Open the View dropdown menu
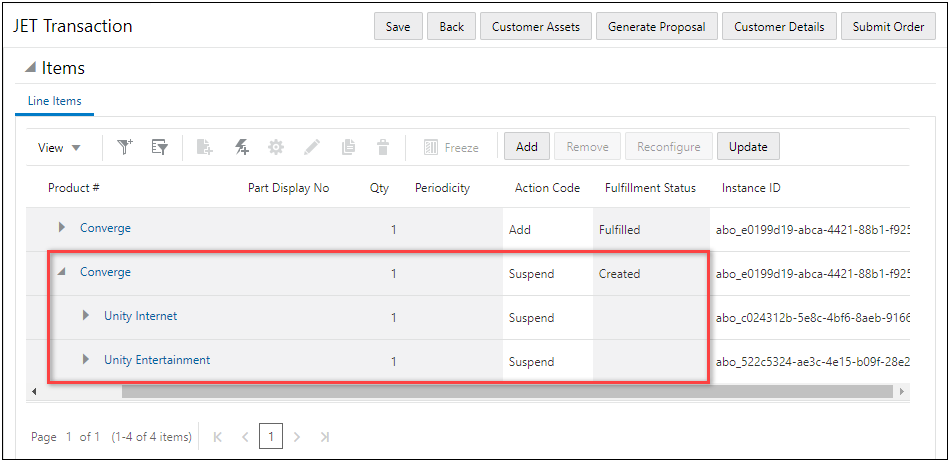This screenshot has height=462, width=950. [59, 147]
